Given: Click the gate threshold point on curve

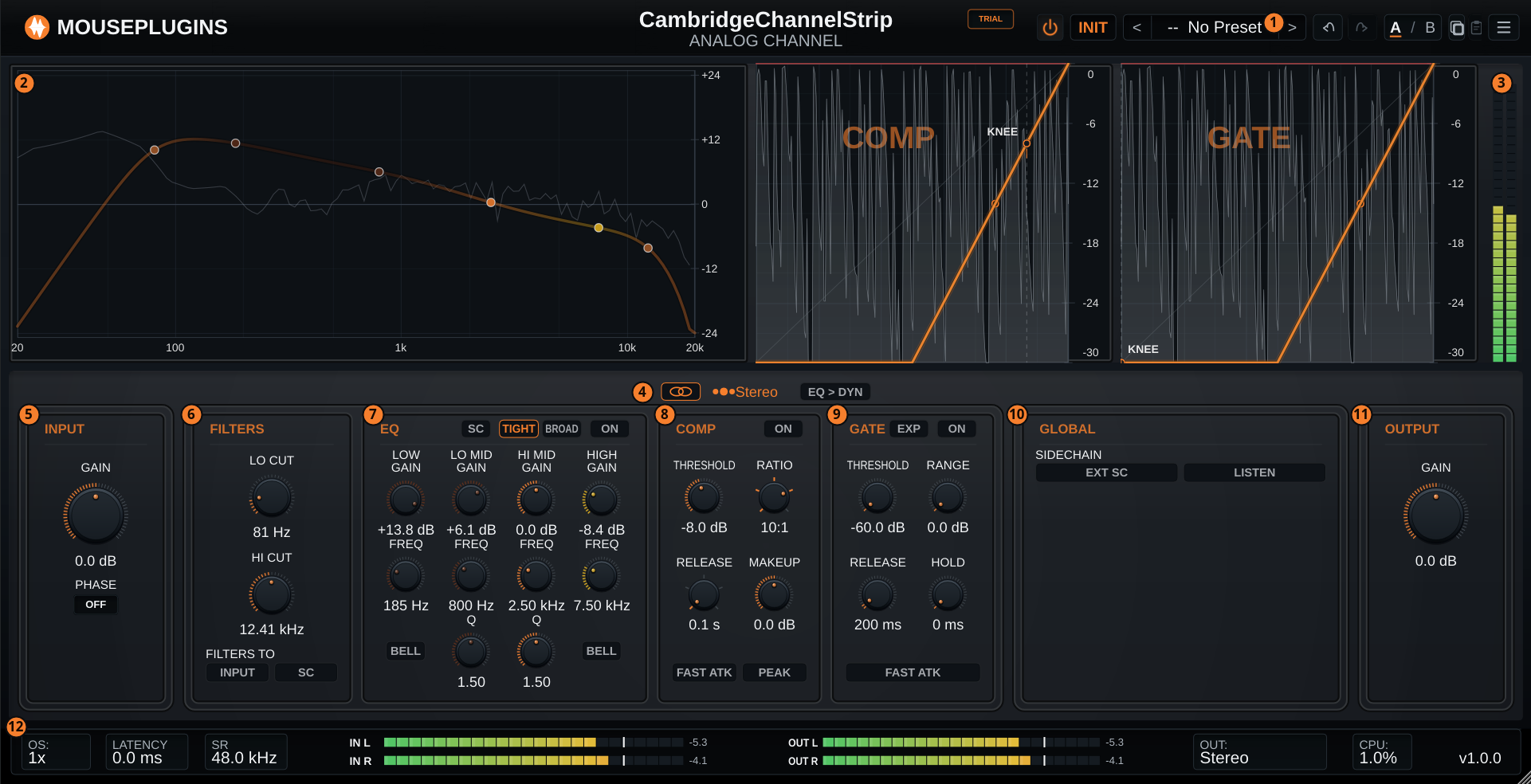Looking at the screenshot, I should pyautogui.click(x=1360, y=204).
